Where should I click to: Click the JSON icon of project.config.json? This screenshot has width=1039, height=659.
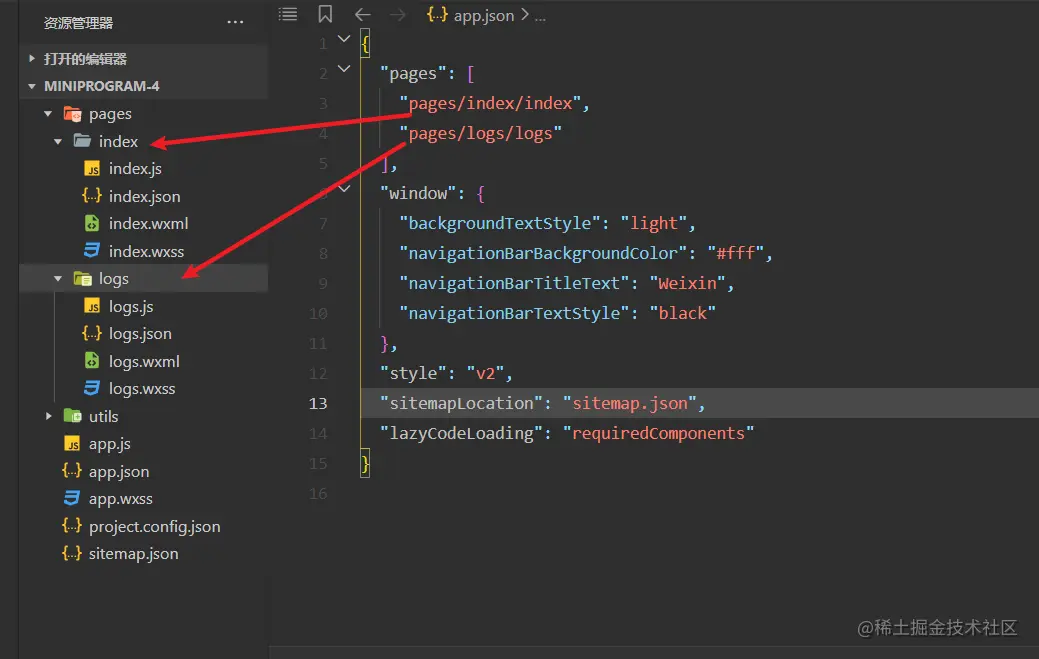72,526
